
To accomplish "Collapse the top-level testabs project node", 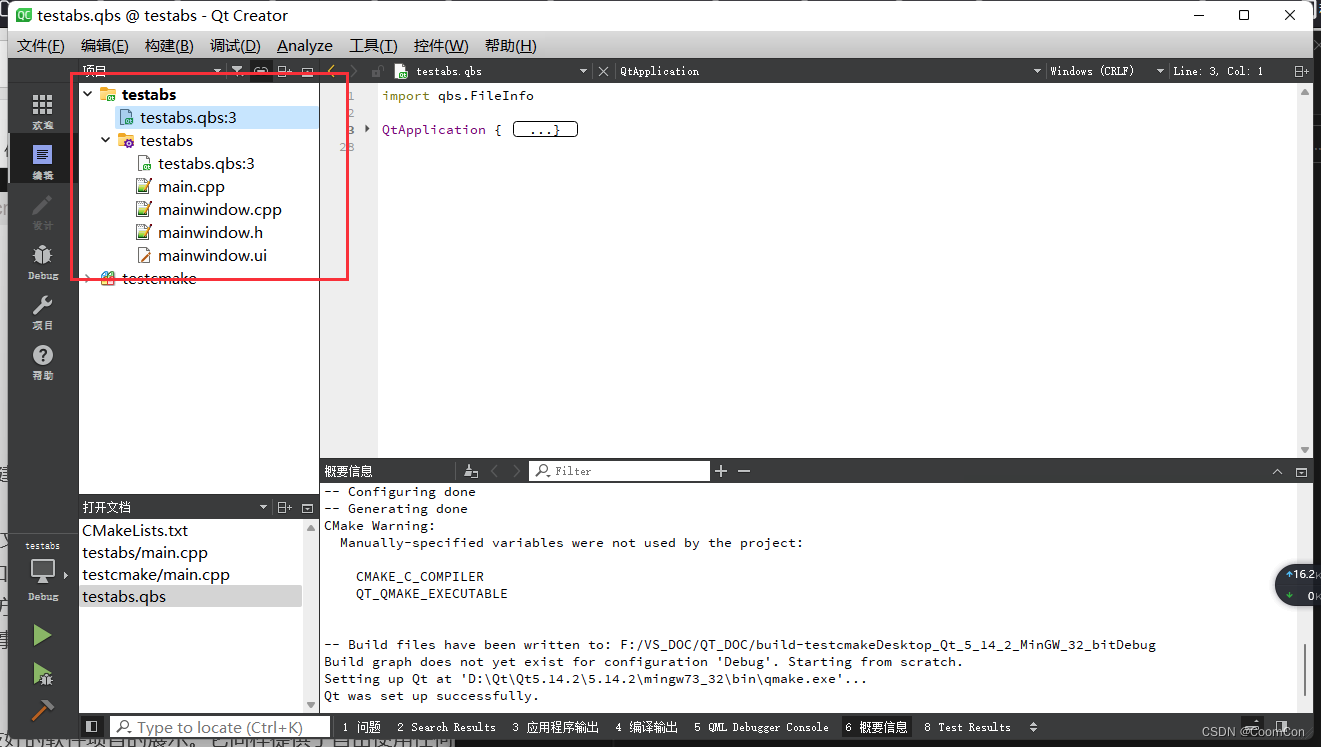I will coord(88,94).
